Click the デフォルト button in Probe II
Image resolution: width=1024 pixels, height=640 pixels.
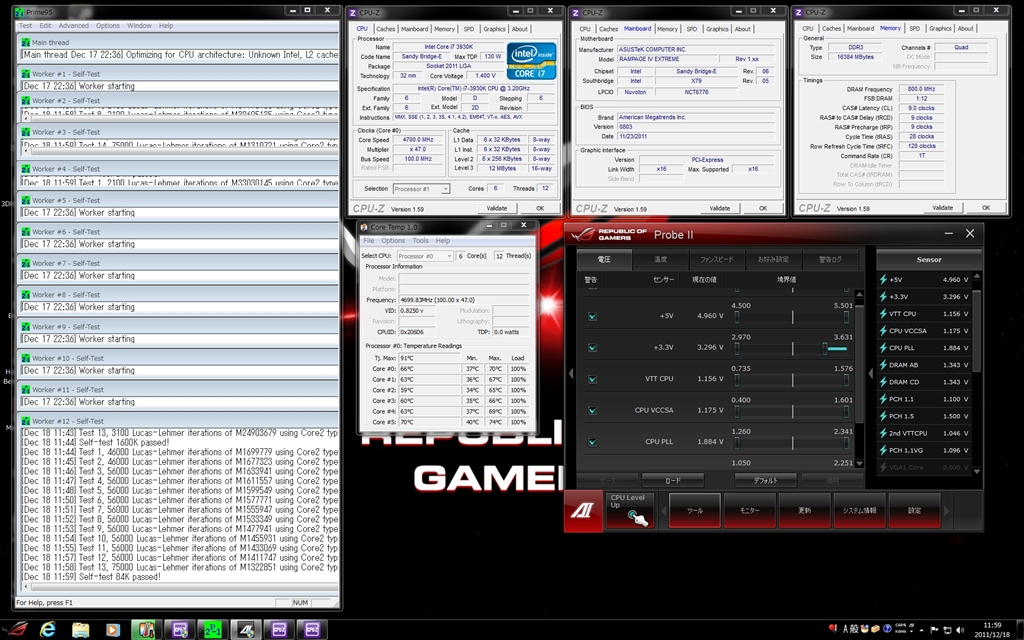(765, 480)
